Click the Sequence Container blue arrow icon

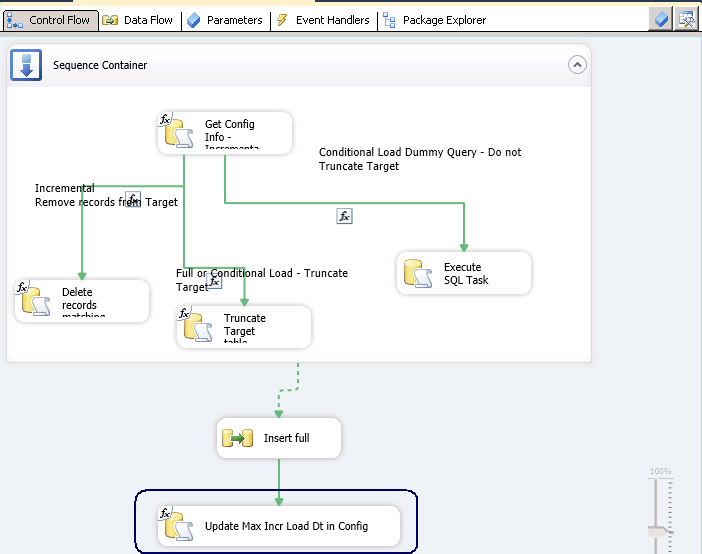tap(26, 65)
